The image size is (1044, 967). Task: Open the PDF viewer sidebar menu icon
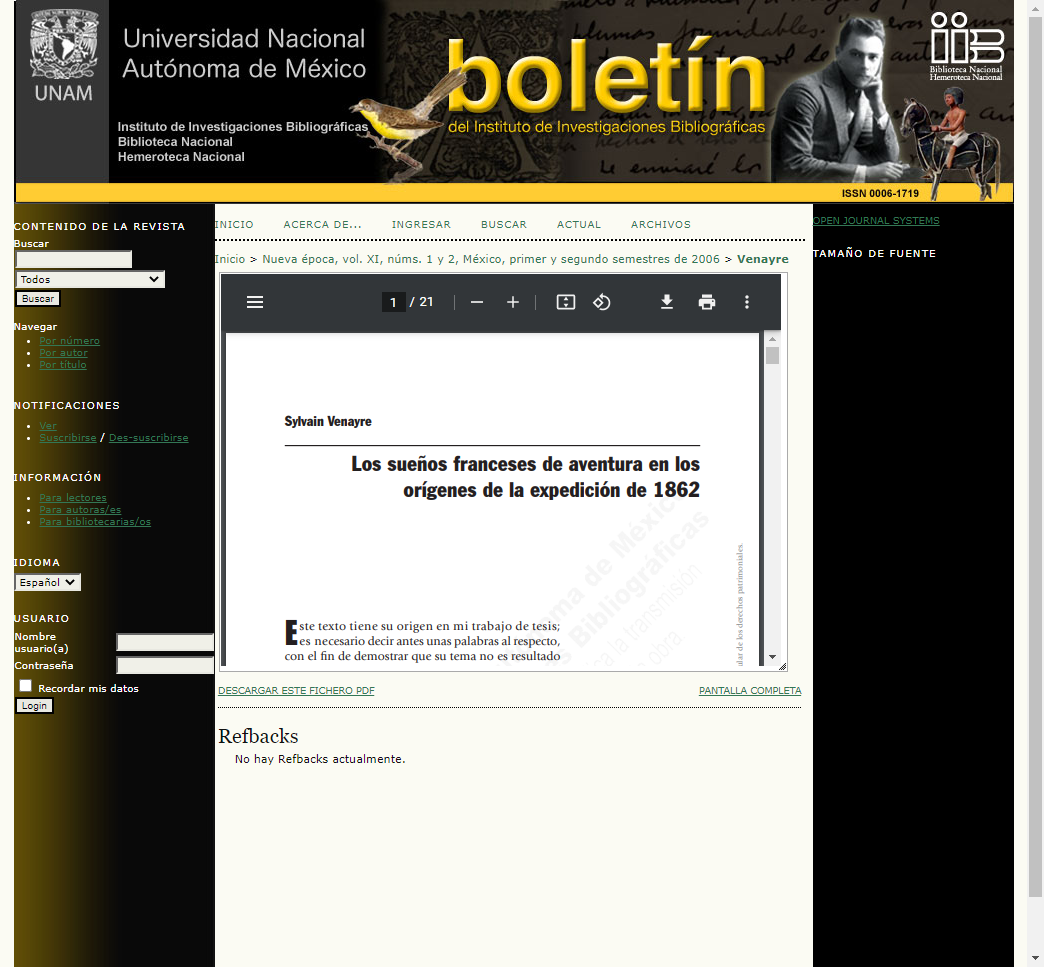tap(255, 302)
